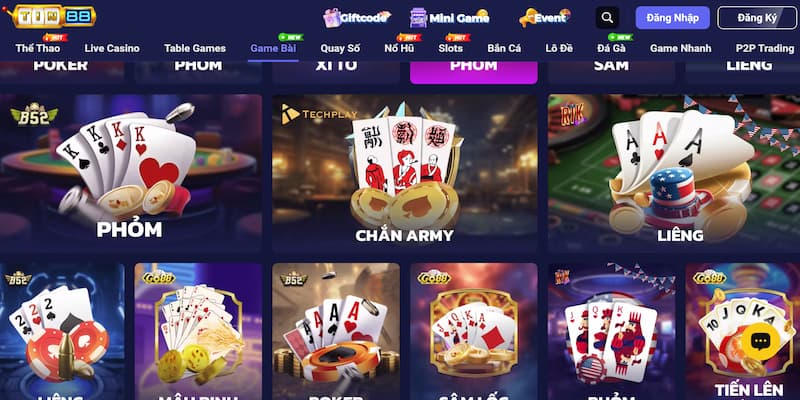The width and height of the screenshot is (800, 400).
Task: Click the Đăng Nhập button
Action: tap(672, 18)
